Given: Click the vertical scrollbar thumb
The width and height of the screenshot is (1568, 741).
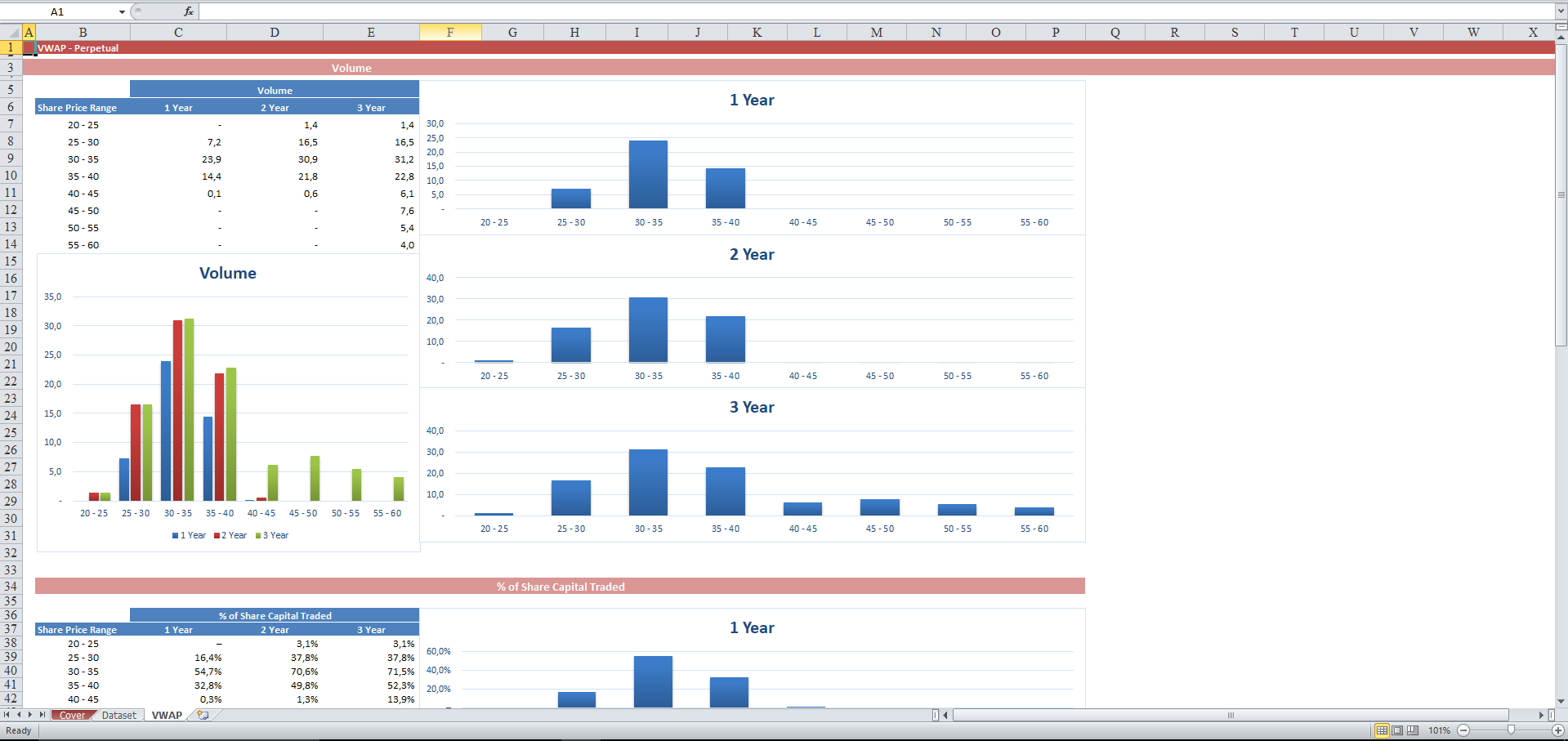Looking at the screenshot, I should (x=1561, y=194).
